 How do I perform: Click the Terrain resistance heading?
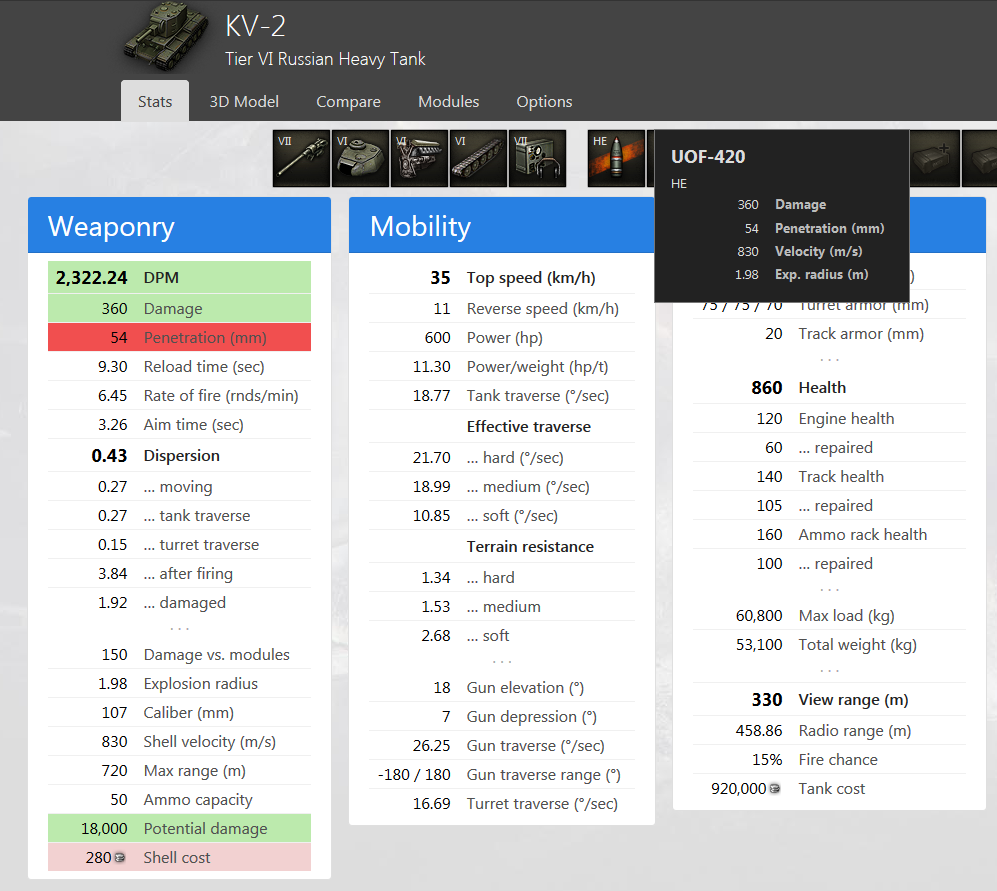[530, 547]
